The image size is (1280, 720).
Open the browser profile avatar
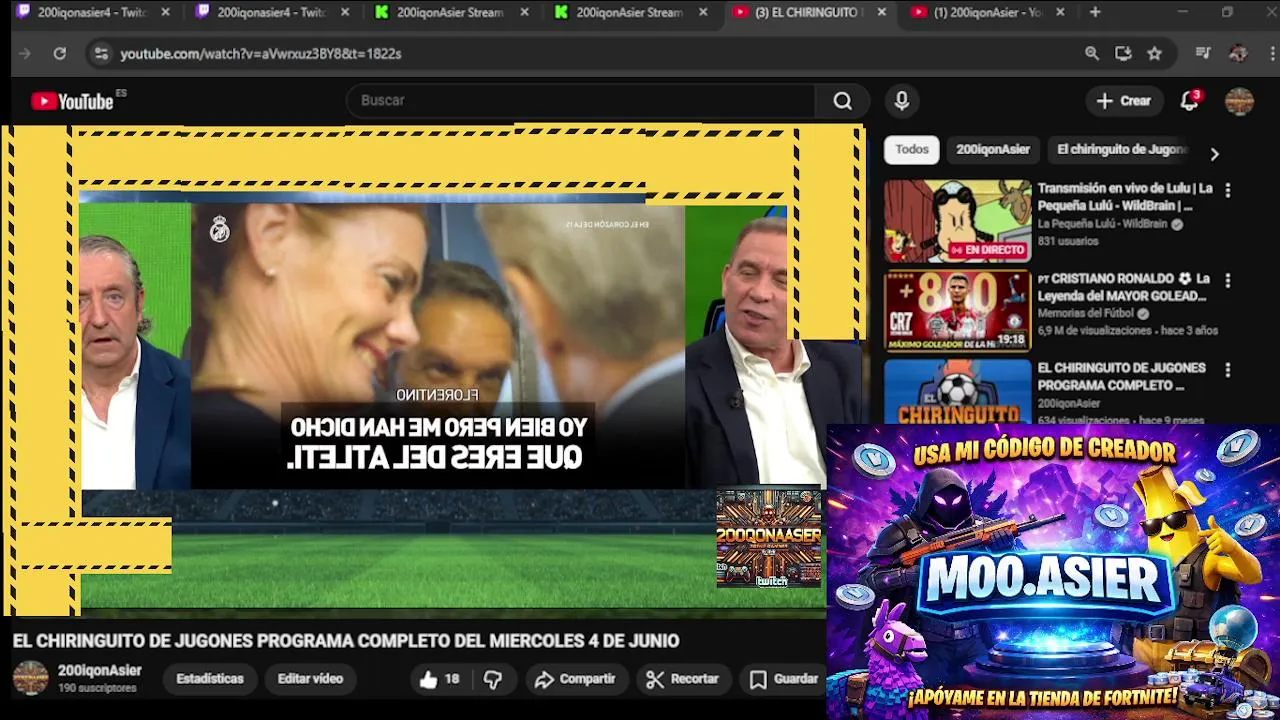point(1238,54)
